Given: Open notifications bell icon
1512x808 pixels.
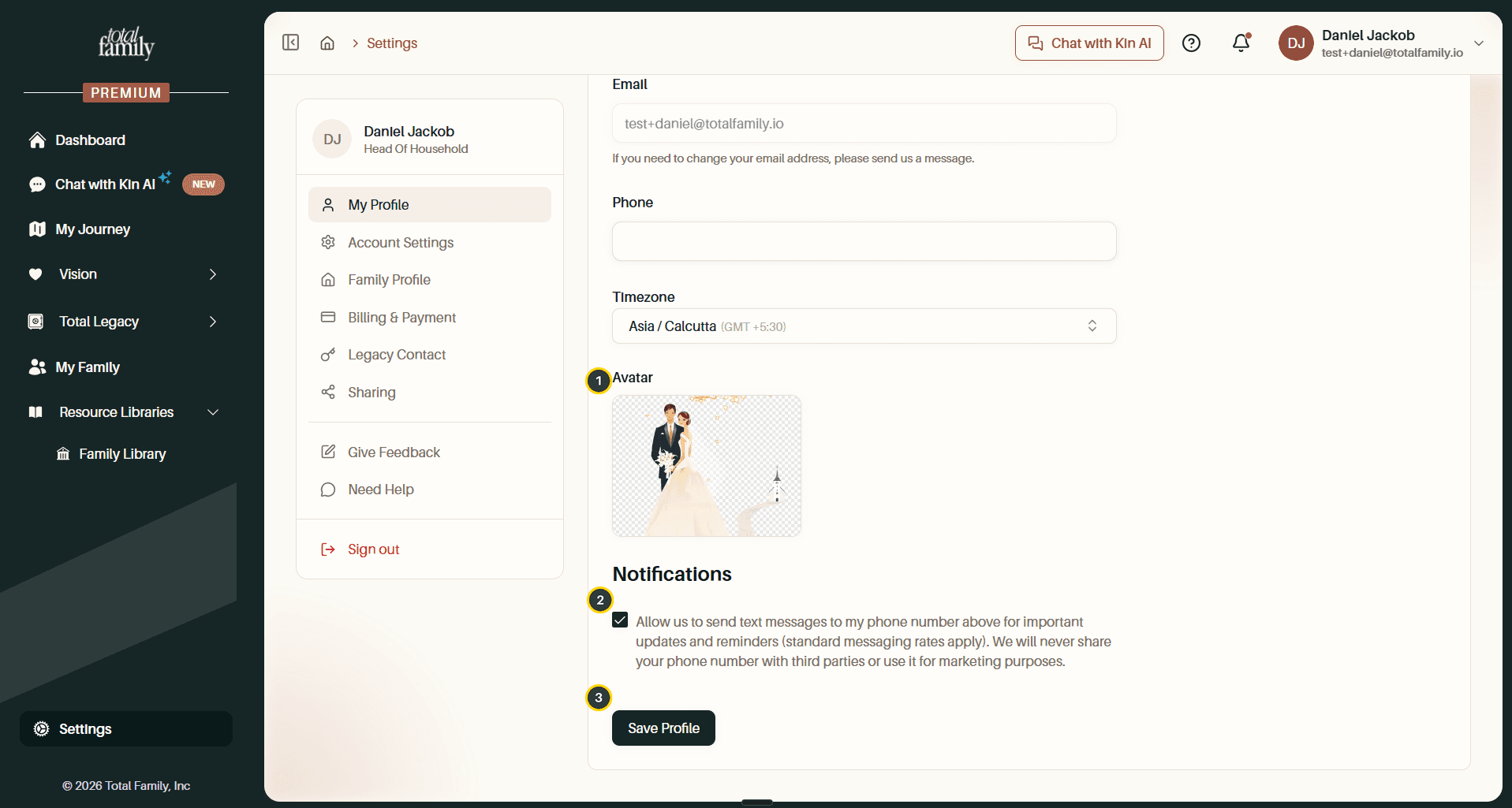Looking at the screenshot, I should [x=1241, y=43].
